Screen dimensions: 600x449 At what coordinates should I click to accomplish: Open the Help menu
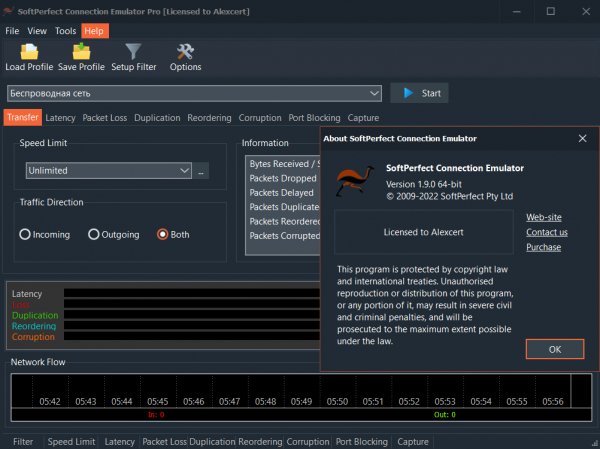(x=95, y=31)
